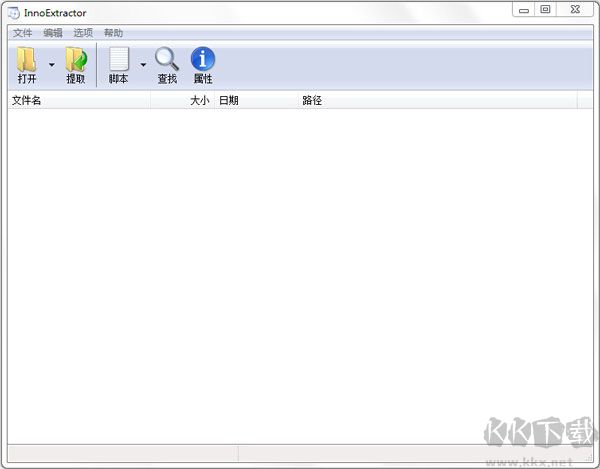This screenshot has height=469, width=600.
Task: Click the Find (查找) magnifier icon
Action: tap(167, 59)
